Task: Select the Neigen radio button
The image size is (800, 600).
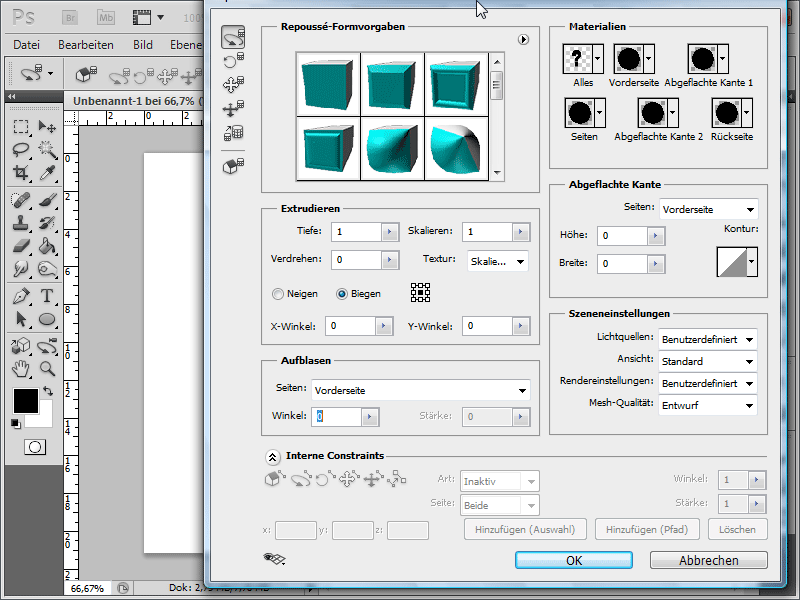Action: [x=278, y=294]
